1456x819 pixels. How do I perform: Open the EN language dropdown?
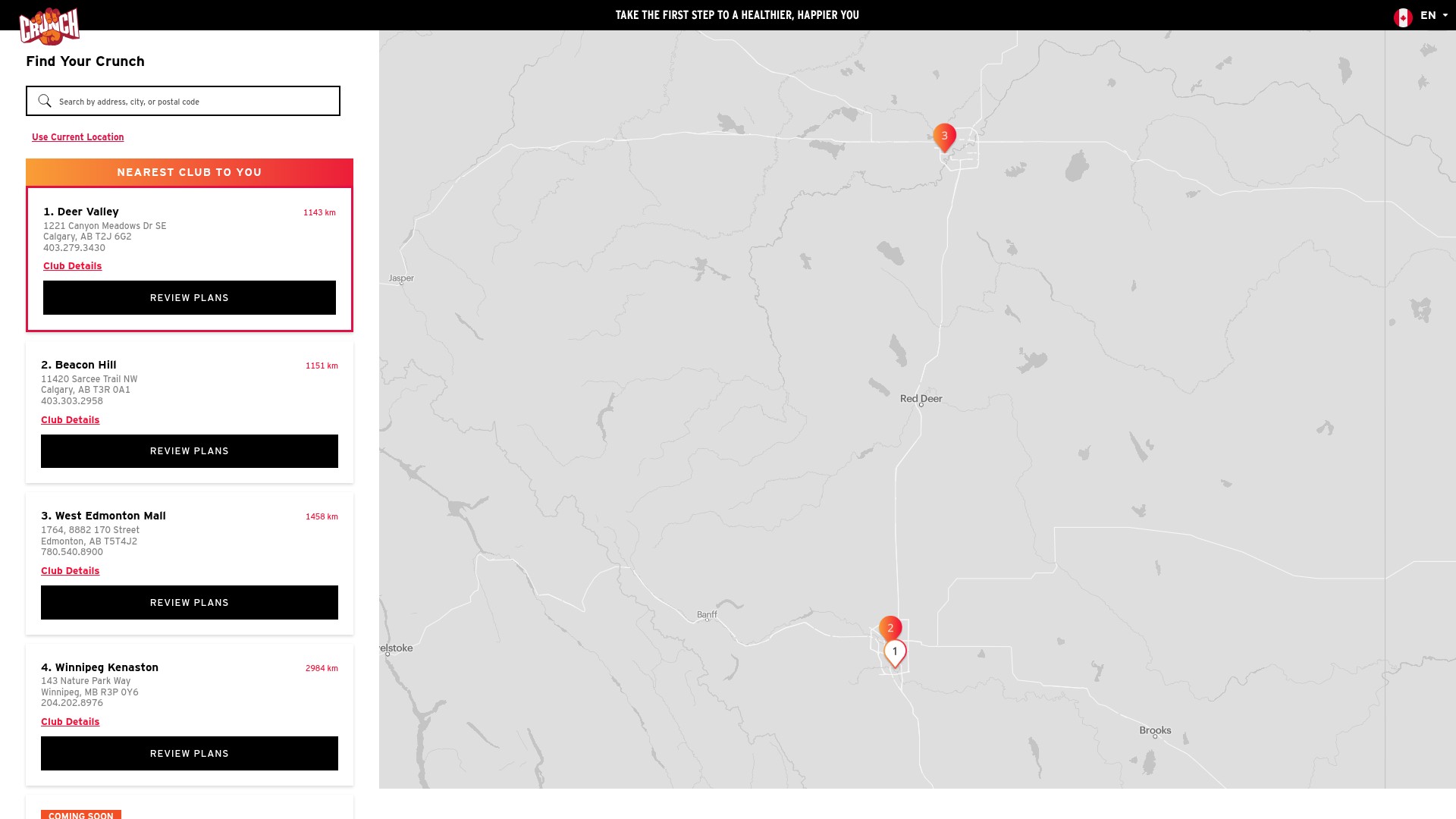click(x=1434, y=15)
